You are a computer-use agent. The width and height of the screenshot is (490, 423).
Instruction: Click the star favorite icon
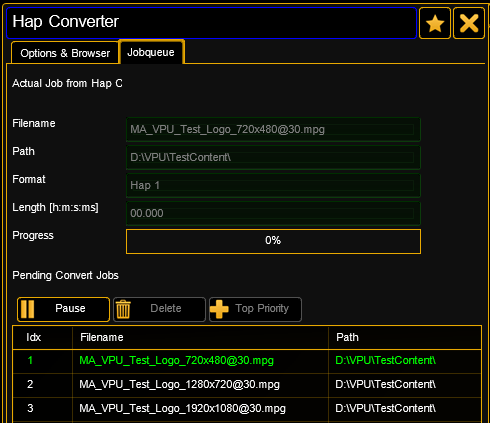[435, 23]
